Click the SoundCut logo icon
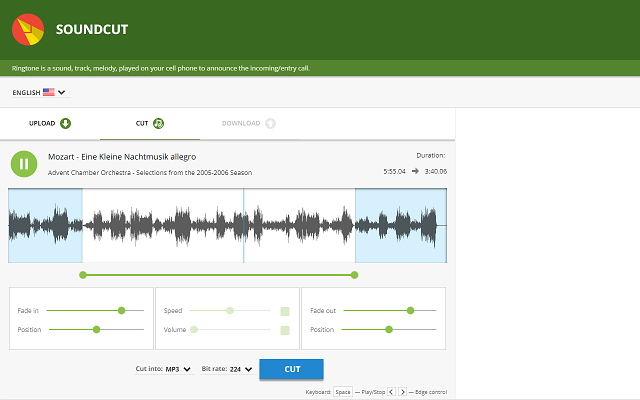 (x=28, y=30)
